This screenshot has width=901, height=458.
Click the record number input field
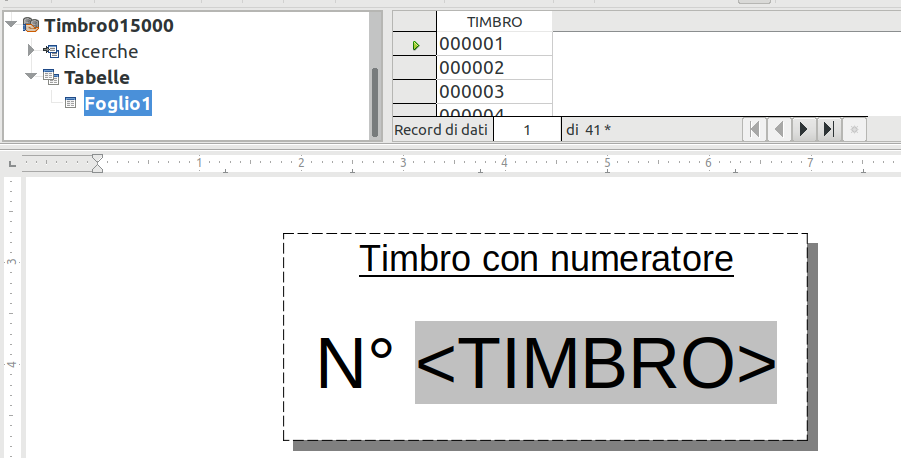coord(527,129)
